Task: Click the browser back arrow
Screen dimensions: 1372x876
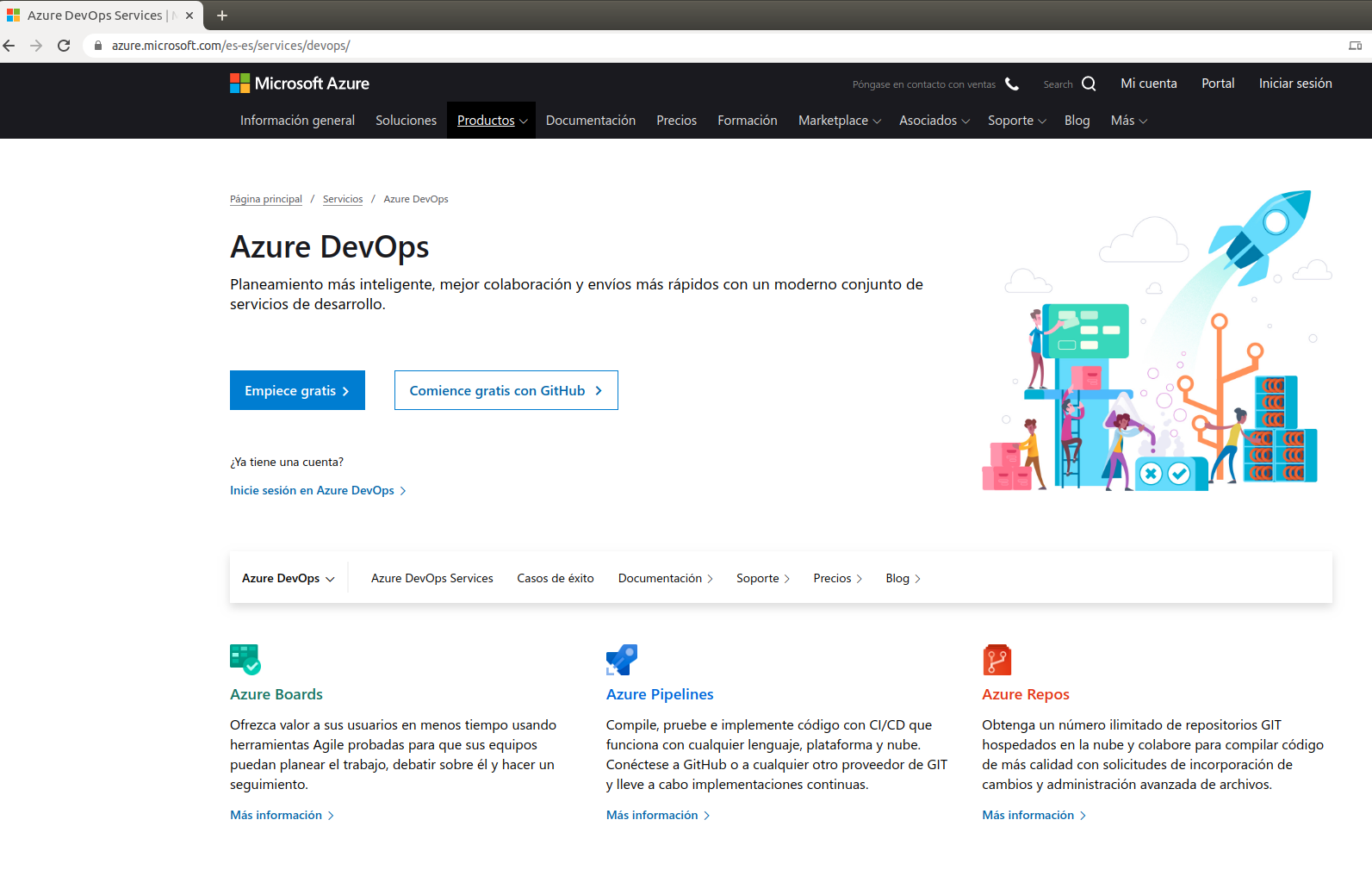Action: tap(9, 46)
